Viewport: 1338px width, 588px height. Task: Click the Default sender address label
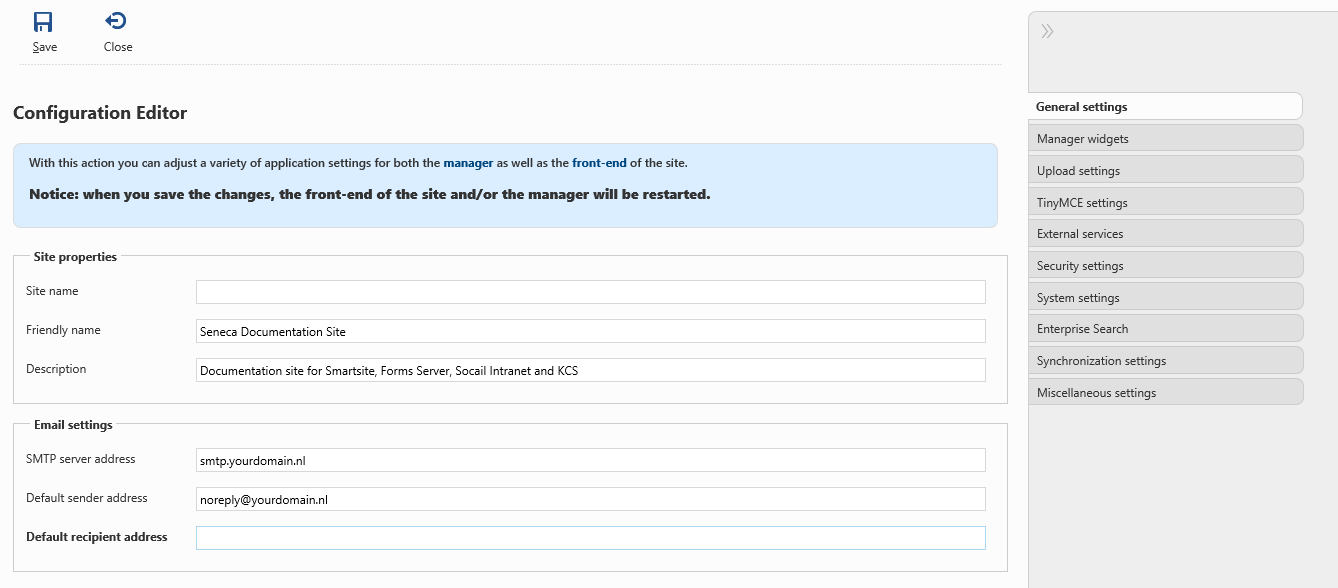87,498
